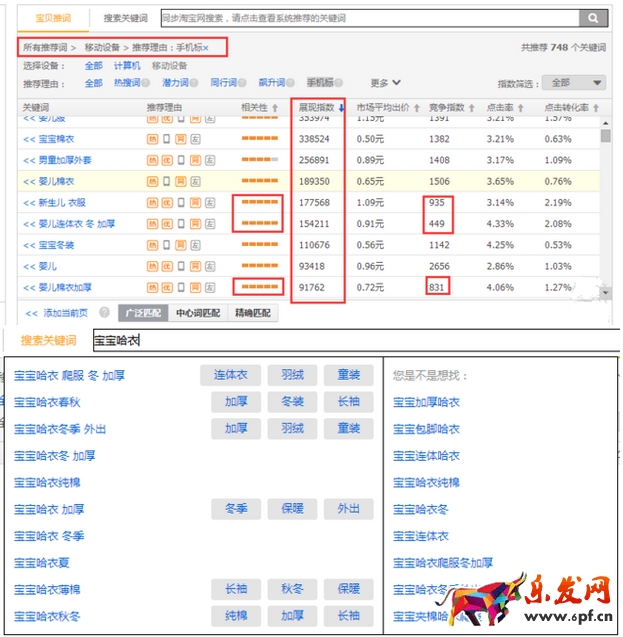
Task: Click the 热 icon in 婴儿棉衣 row
Action: (152, 181)
